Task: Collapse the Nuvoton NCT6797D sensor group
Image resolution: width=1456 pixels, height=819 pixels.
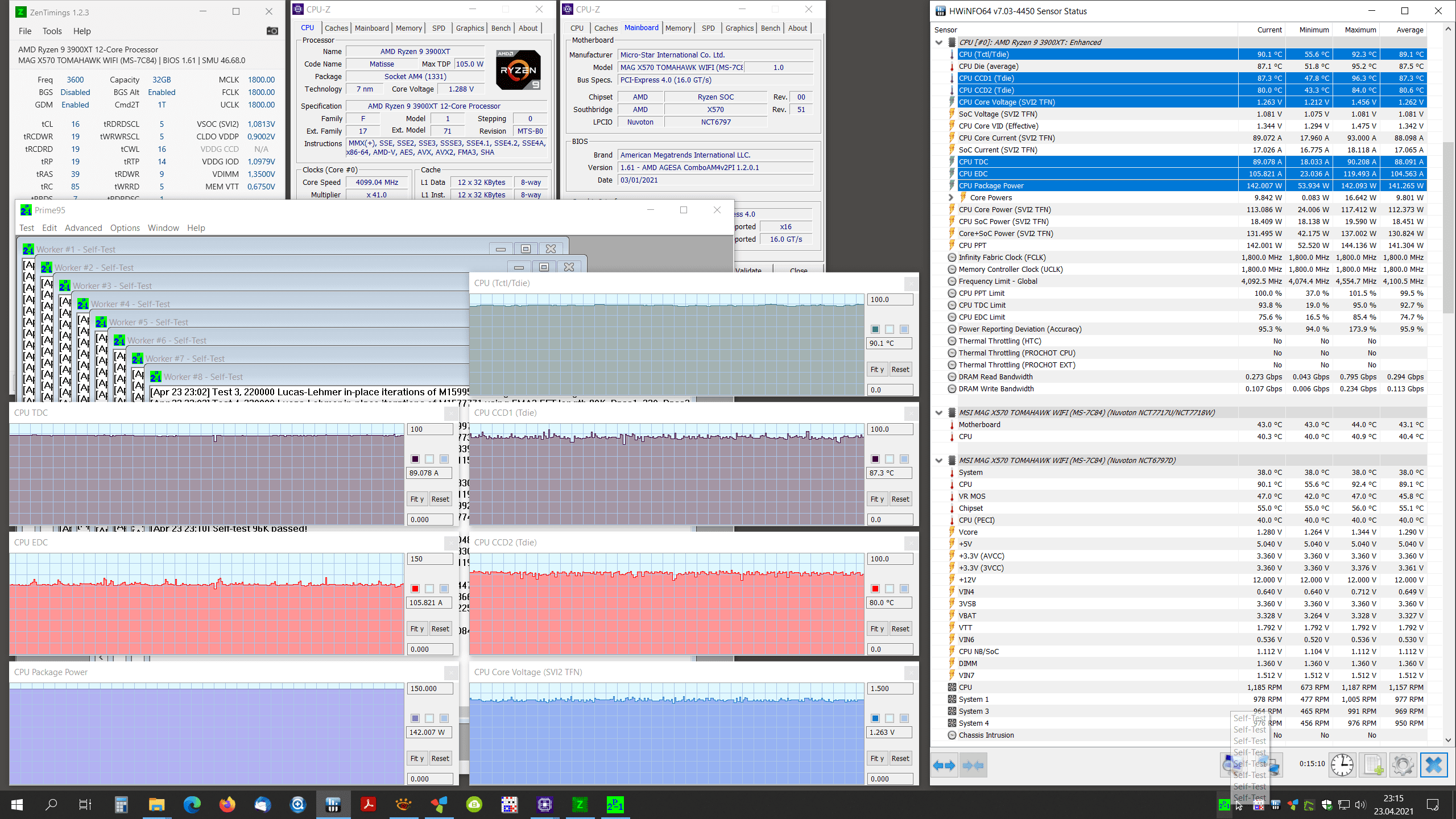Action: [939, 460]
